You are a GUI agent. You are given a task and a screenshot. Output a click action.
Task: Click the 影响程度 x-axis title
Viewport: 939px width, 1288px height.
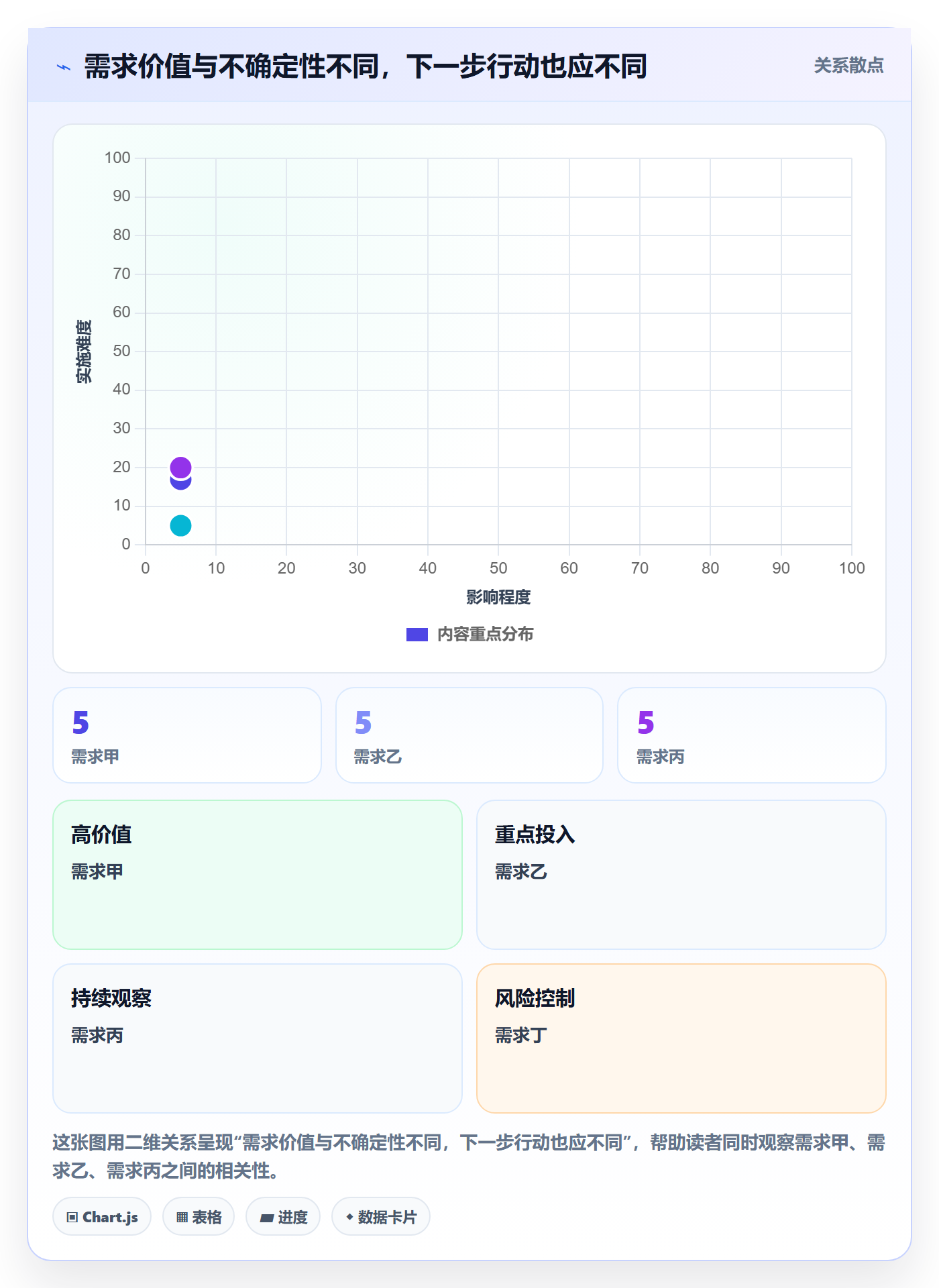498,597
